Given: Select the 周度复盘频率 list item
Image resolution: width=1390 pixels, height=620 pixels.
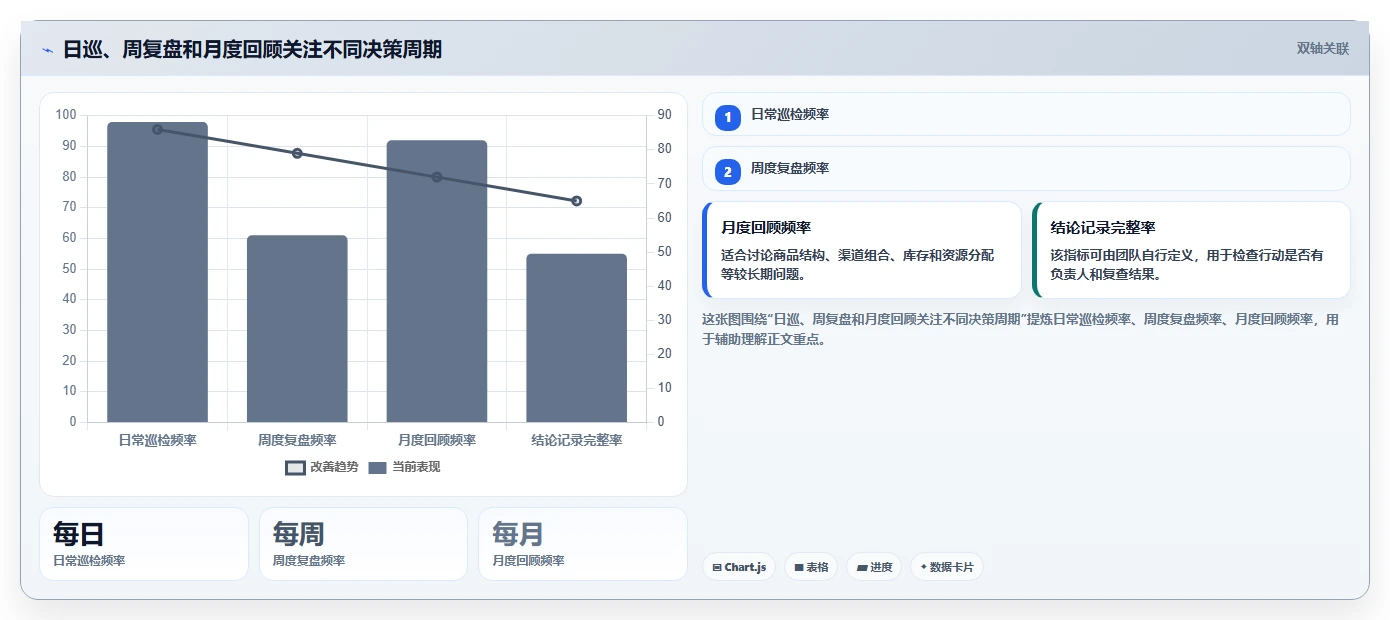Looking at the screenshot, I should (1026, 168).
